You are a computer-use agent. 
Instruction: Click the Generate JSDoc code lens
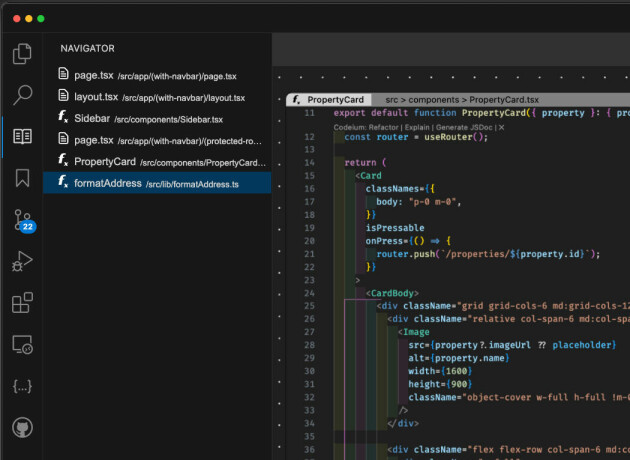tap(464, 127)
